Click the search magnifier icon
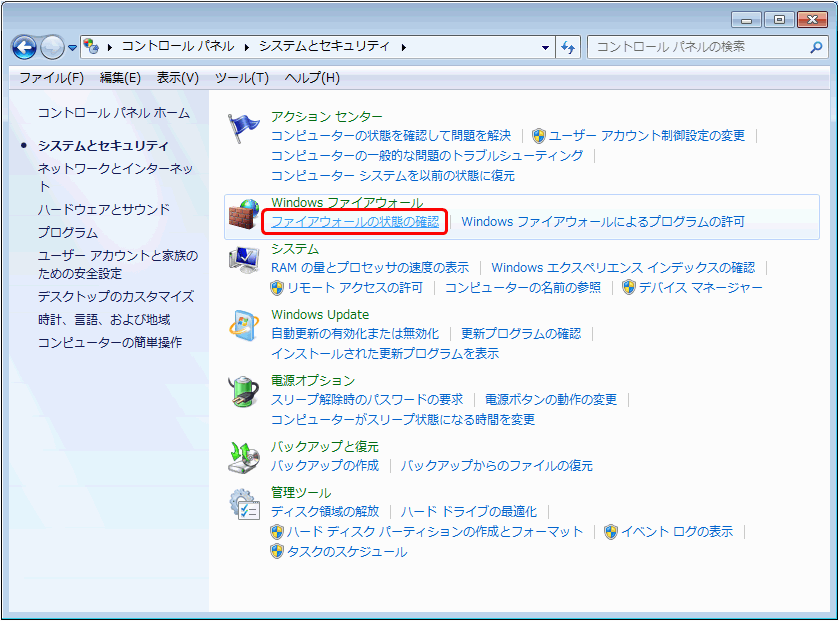This screenshot has height=621, width=839. click(x=816, y=47)
